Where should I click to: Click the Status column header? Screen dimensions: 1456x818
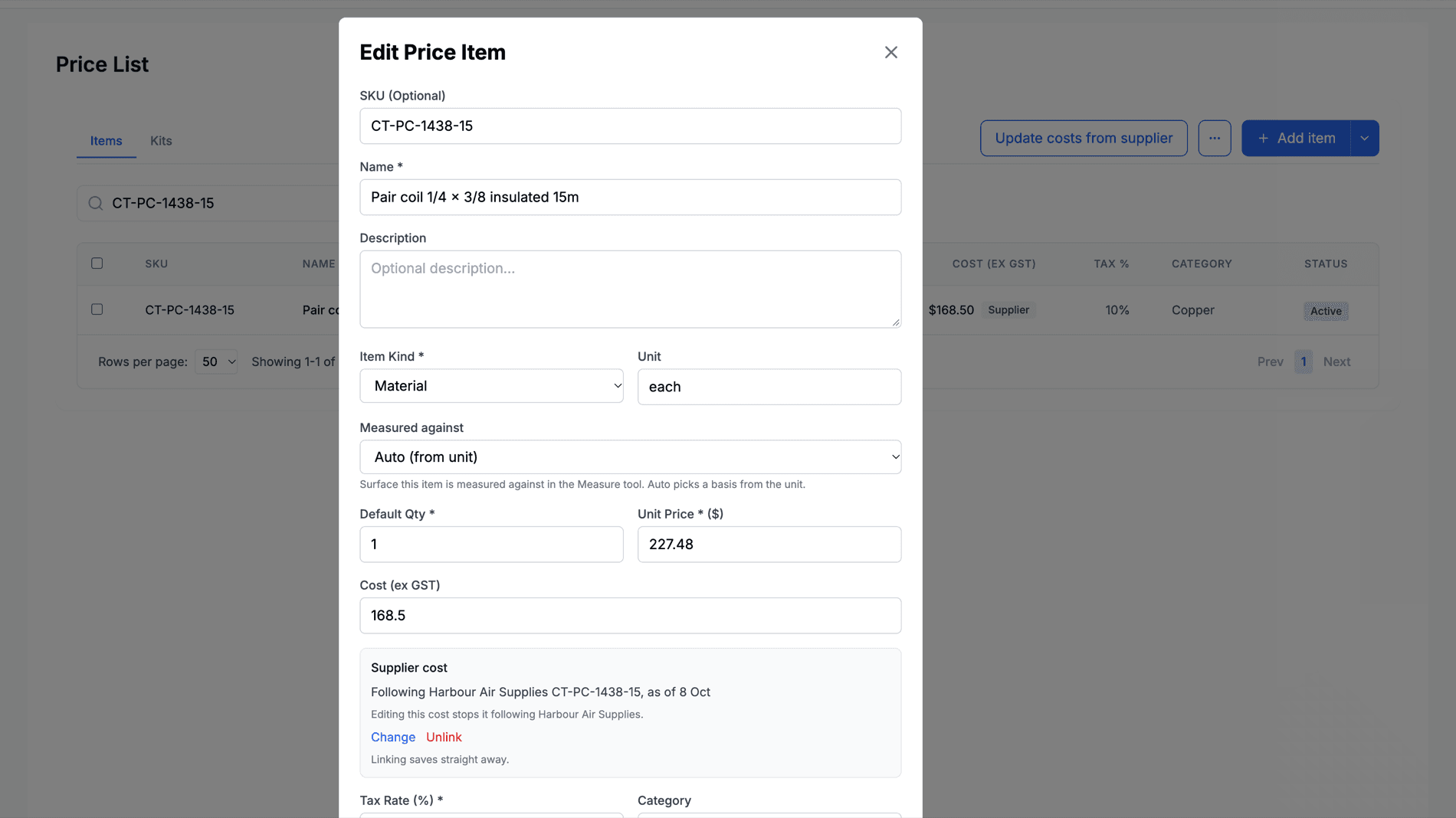coord(1326,263)
